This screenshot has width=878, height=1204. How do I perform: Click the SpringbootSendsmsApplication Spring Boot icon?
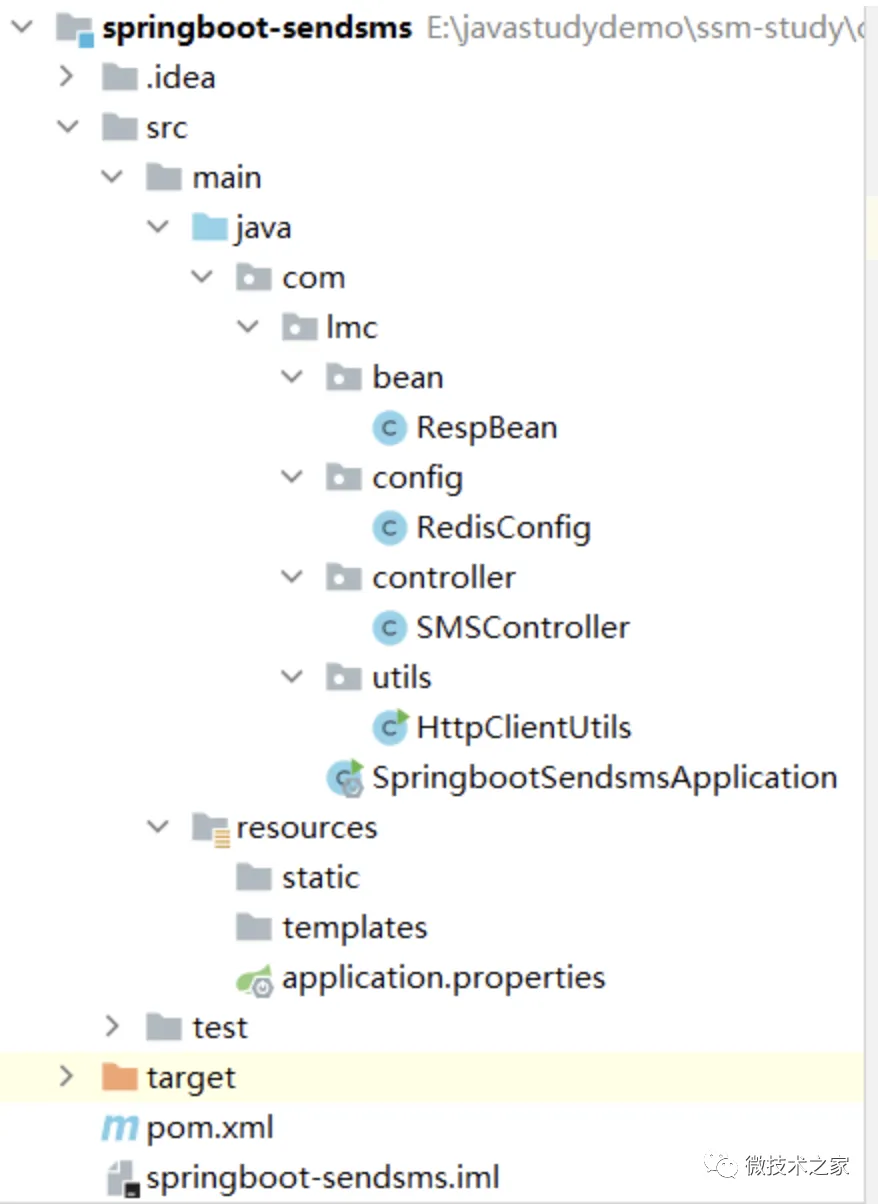pos(345,778)
